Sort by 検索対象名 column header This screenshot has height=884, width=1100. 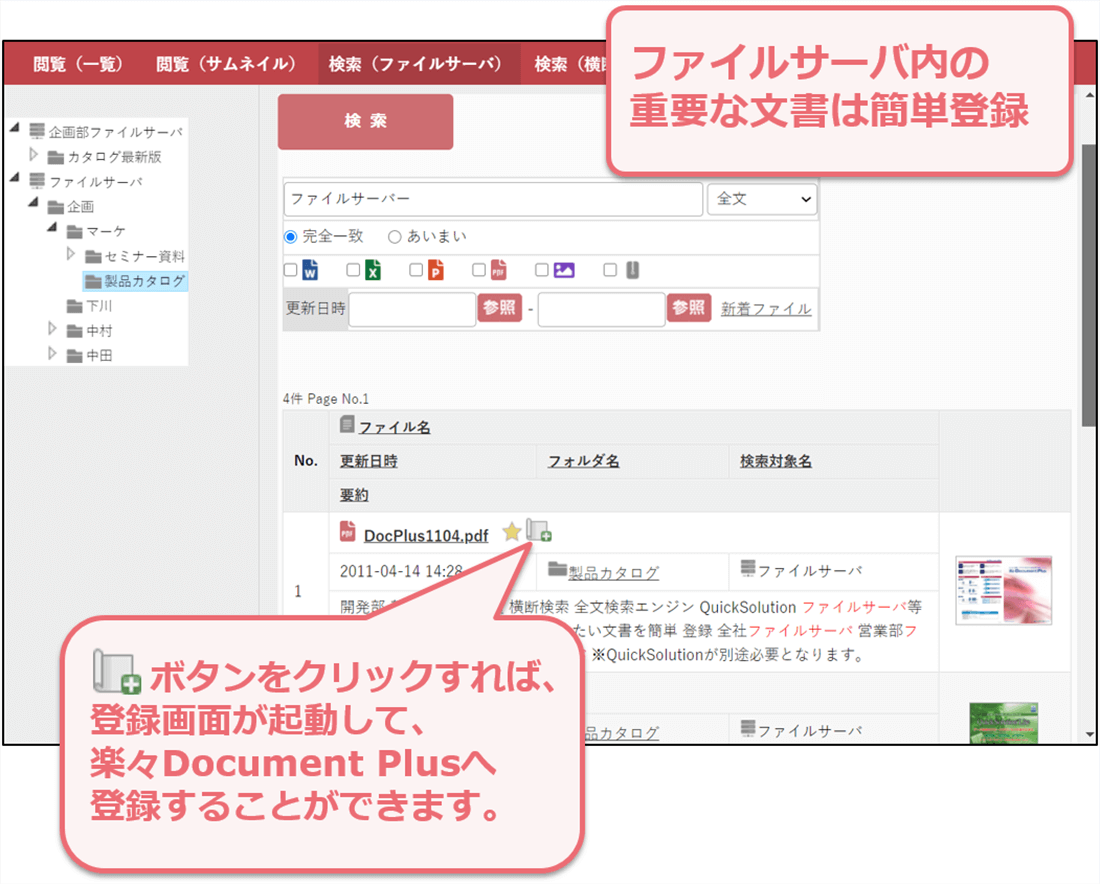[x=776, y=461]
